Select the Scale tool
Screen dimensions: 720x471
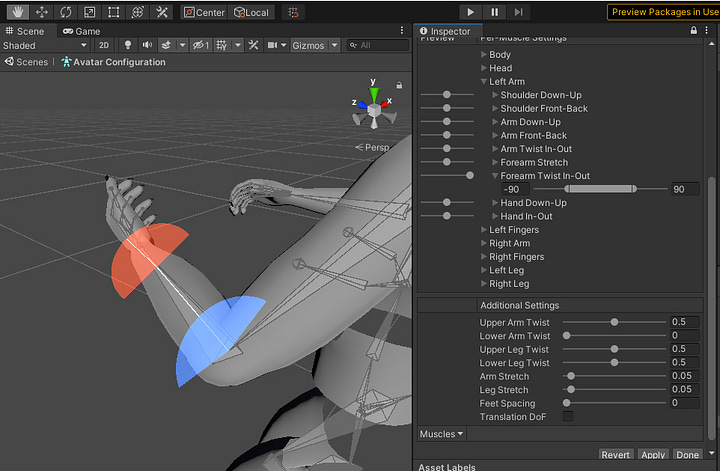[x=90, y=12]
